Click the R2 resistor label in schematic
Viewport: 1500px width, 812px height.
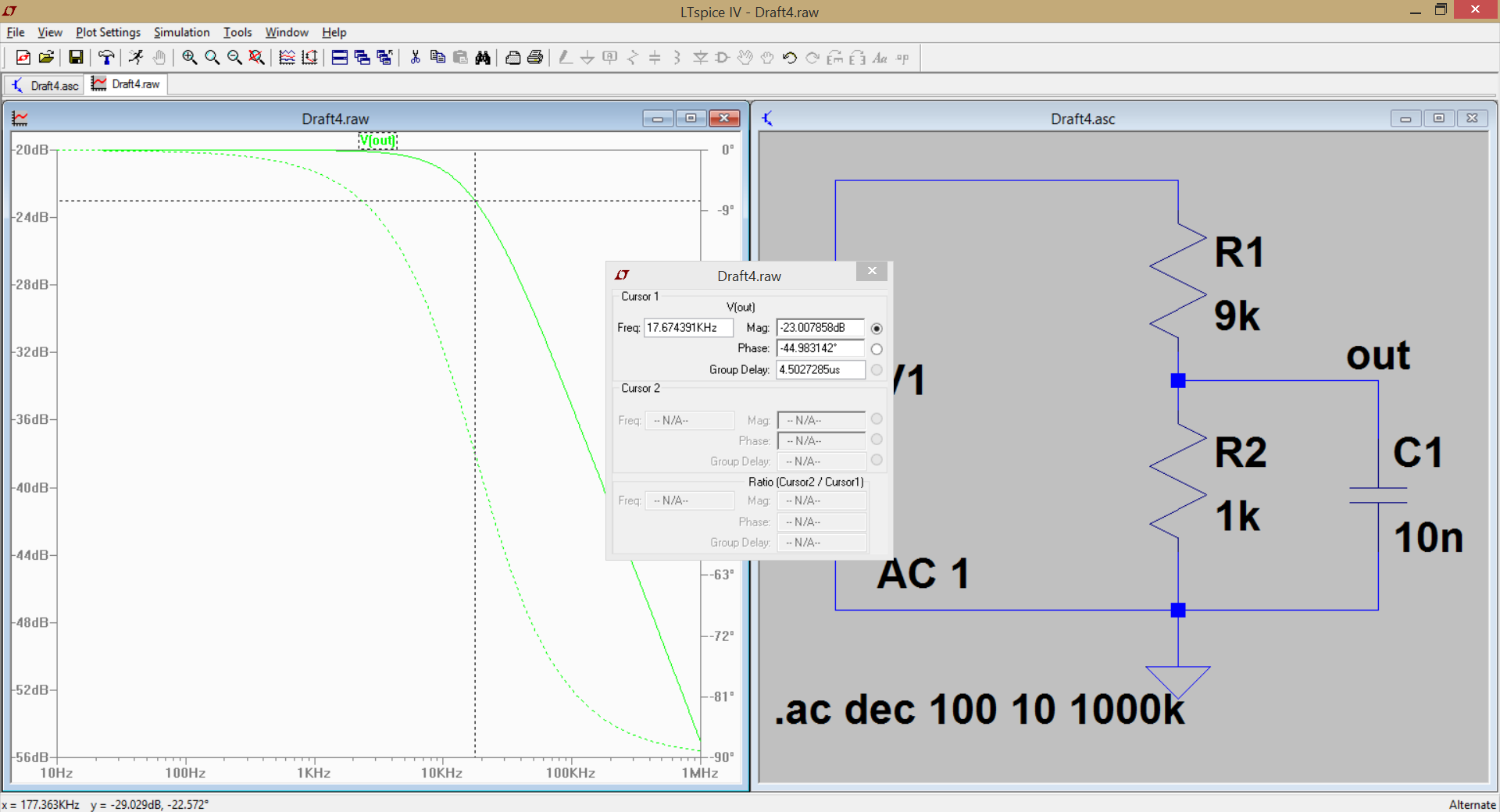pyautogui.click(x=1241, y=452)
